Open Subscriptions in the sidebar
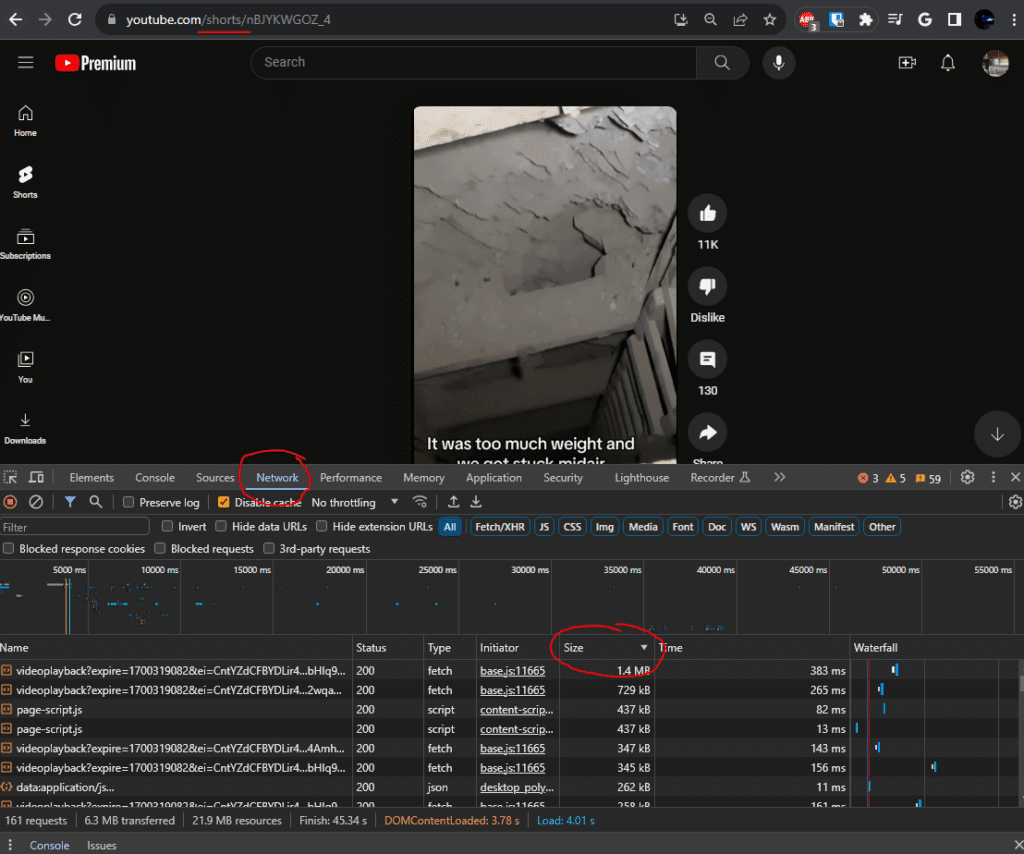Screen dimensions: 1024x854 (25, 244)
